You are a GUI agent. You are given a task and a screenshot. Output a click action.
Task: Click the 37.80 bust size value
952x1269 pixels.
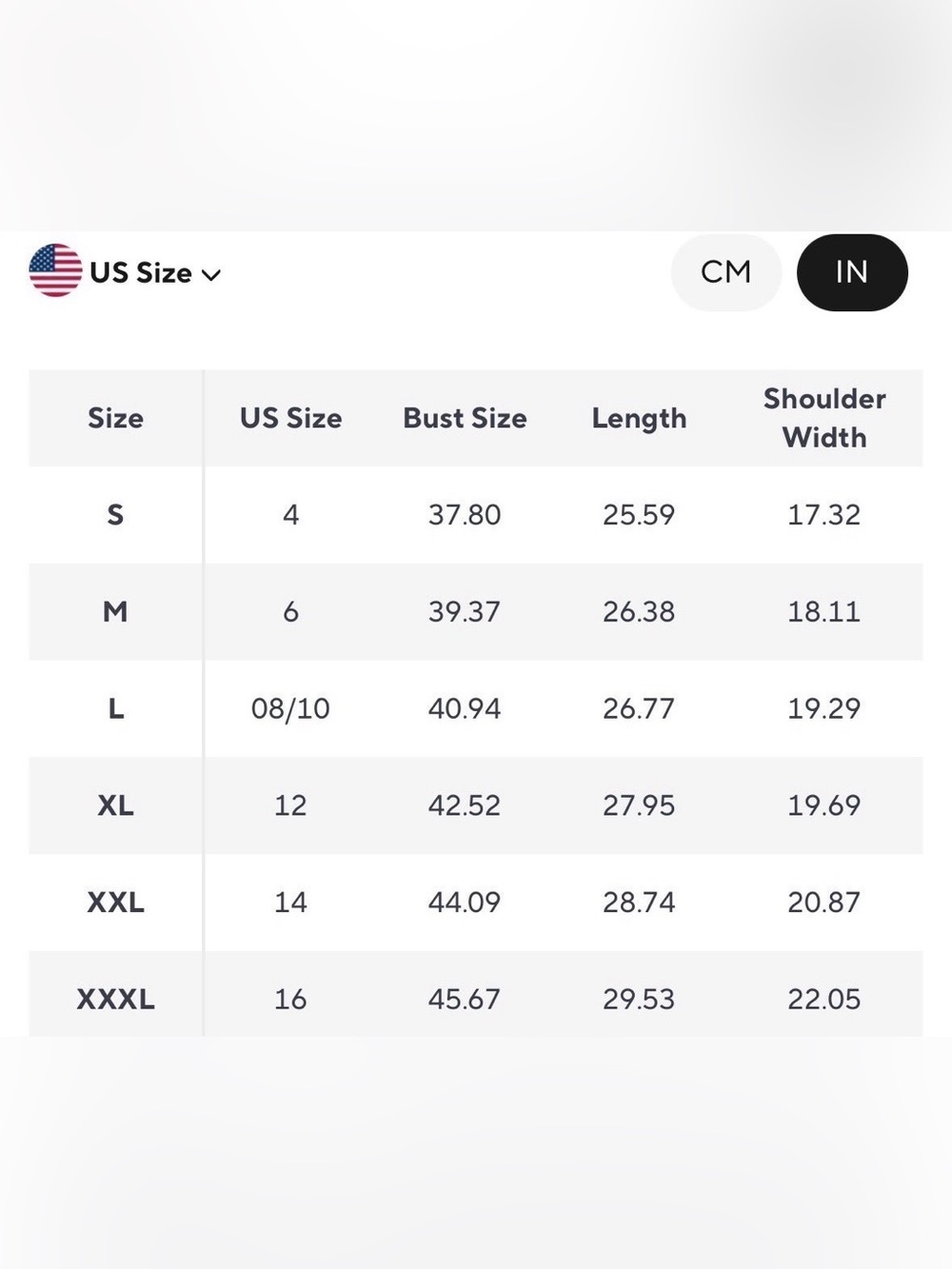465,515
